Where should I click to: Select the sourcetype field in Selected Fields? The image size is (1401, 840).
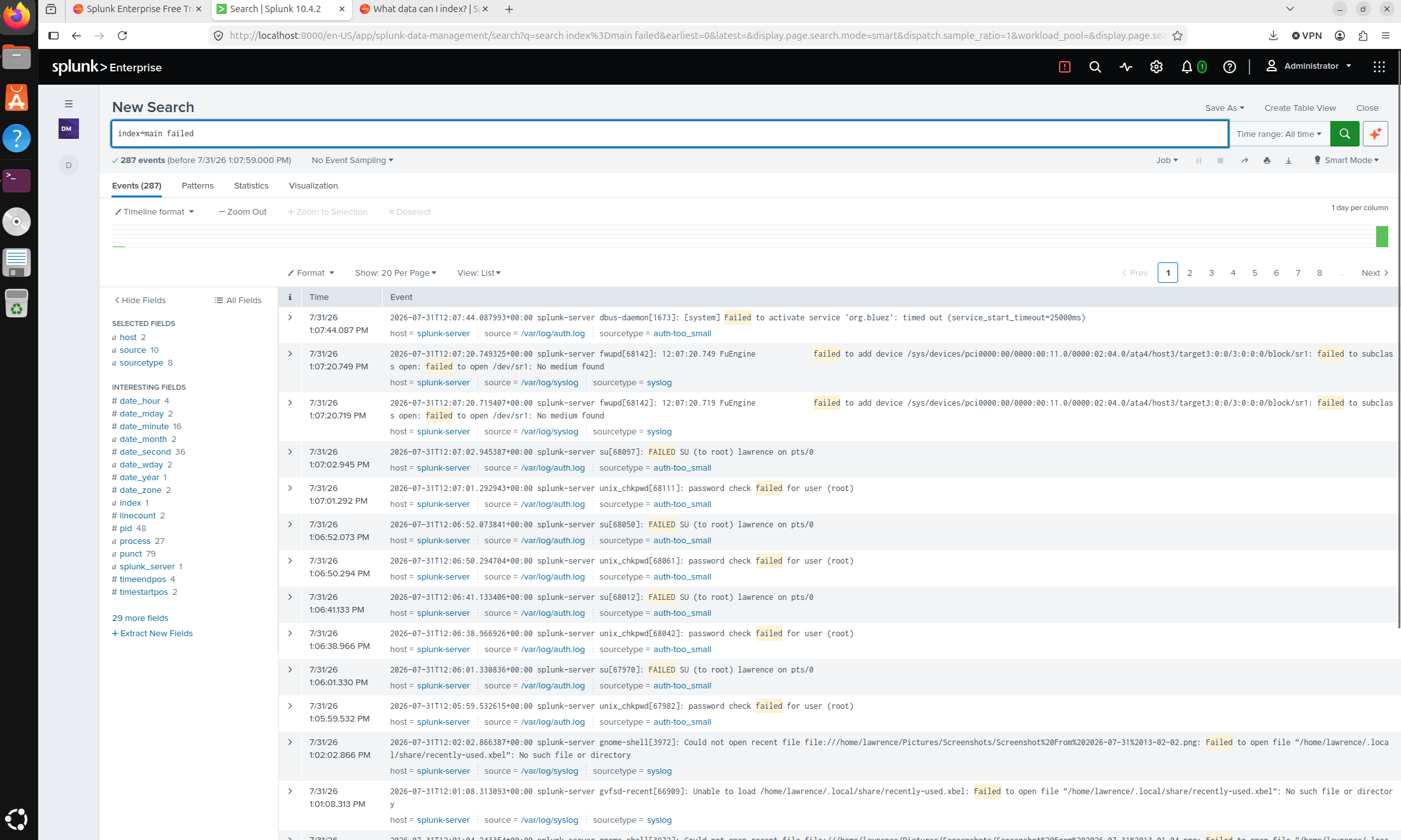(x=141, y=363)
